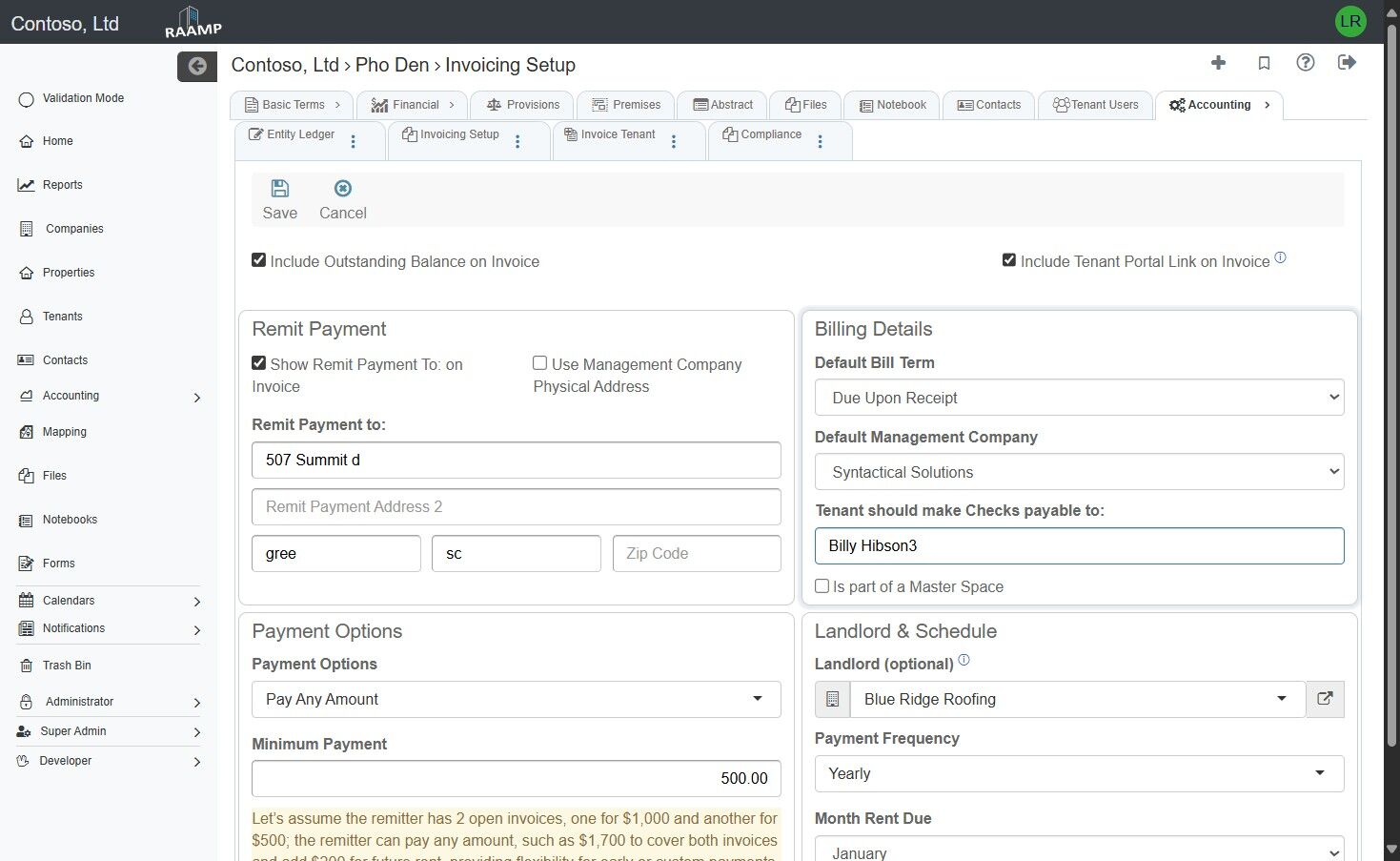The image size is (1400, 861).
Task: Switch to the Provisions tab
Action: [x=522, y=105]
